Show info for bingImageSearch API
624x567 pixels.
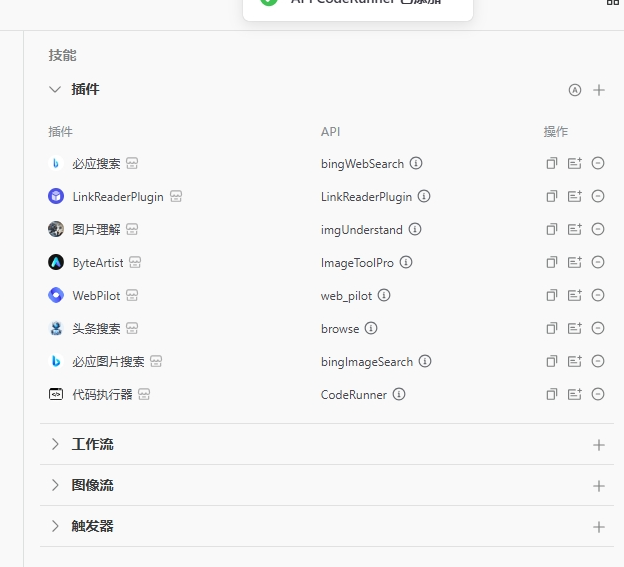tap(425, 361)
